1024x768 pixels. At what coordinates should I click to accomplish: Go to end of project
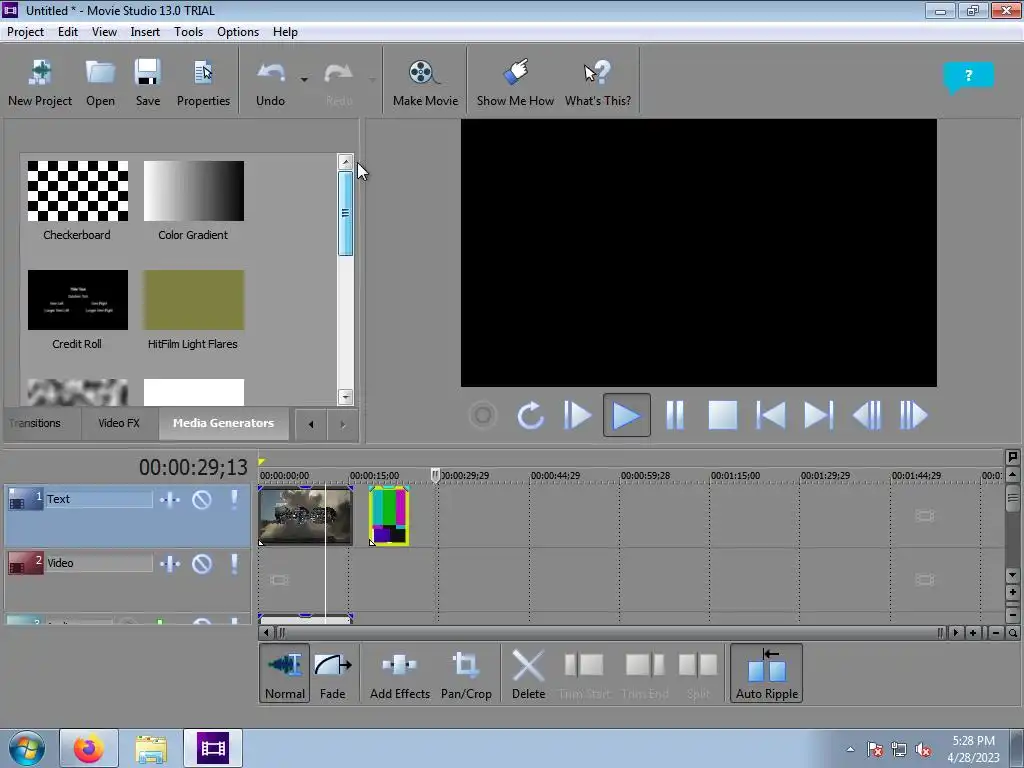pyautogui.click(x=818, y=415)
